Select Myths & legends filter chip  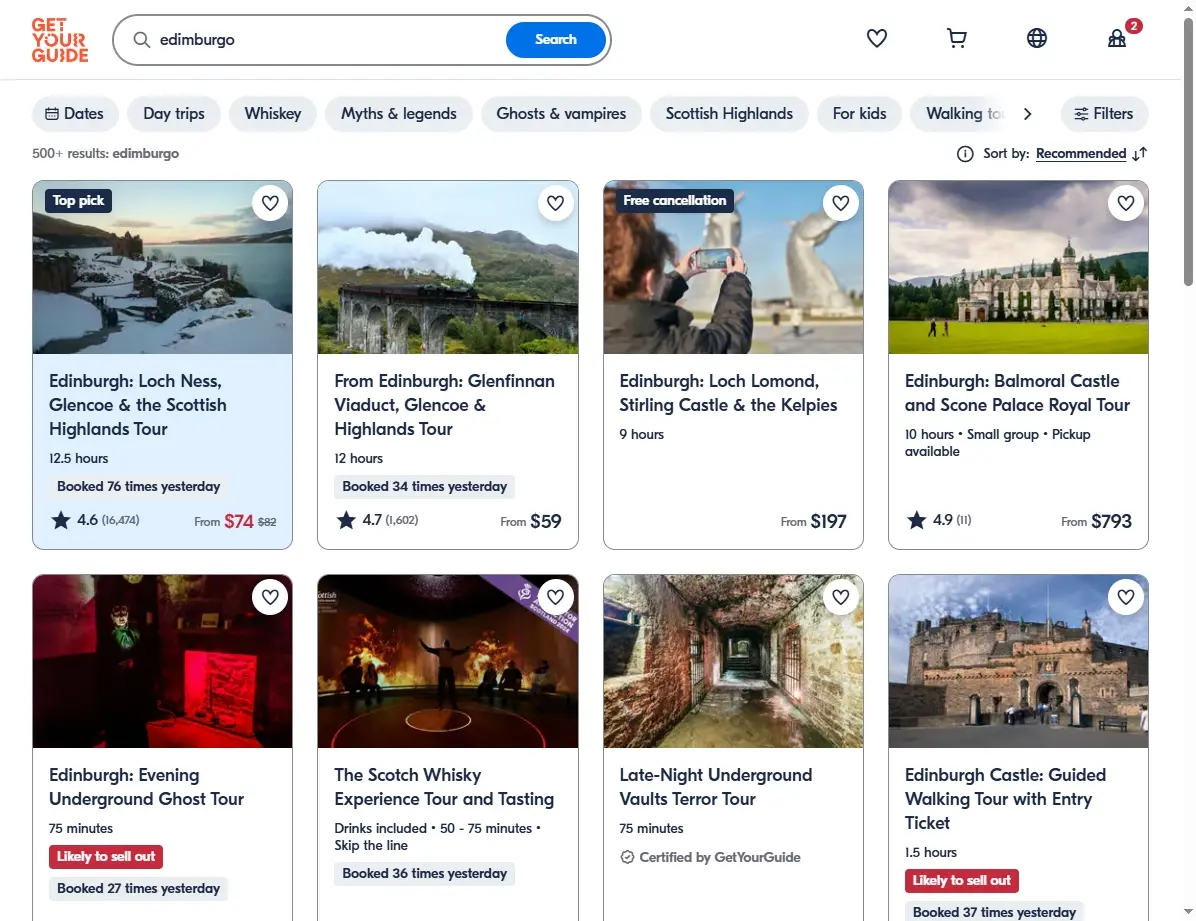(398, 114)
